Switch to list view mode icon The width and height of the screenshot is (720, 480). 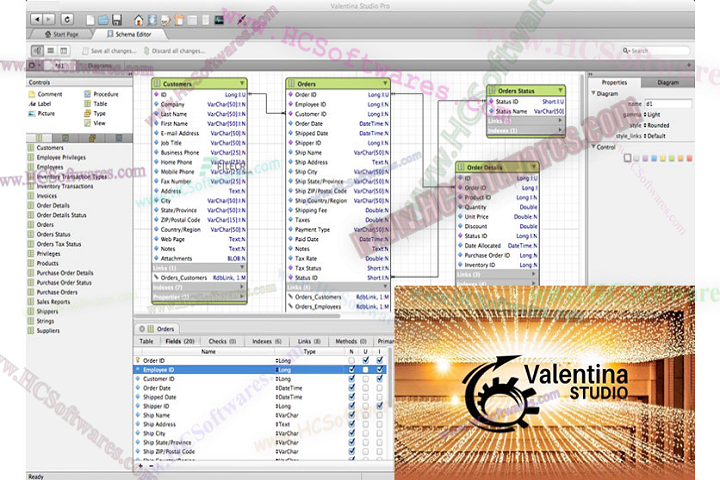coord(51,51)
